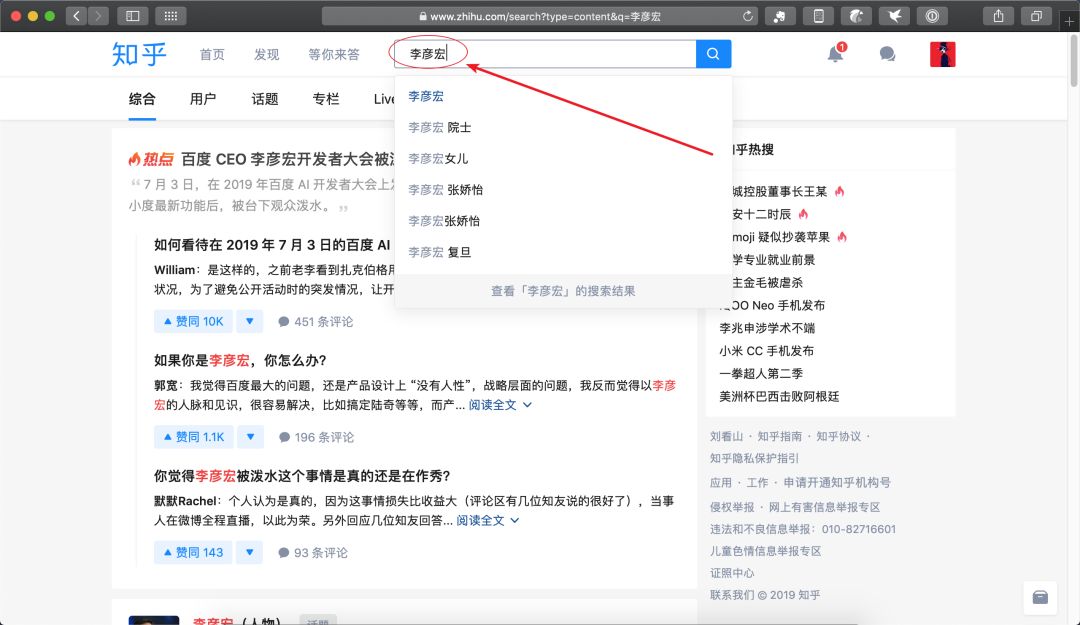Viewport: 1080px width, 625px height.
Task: Click the Safari address bar
Action: tap(539, 16)
